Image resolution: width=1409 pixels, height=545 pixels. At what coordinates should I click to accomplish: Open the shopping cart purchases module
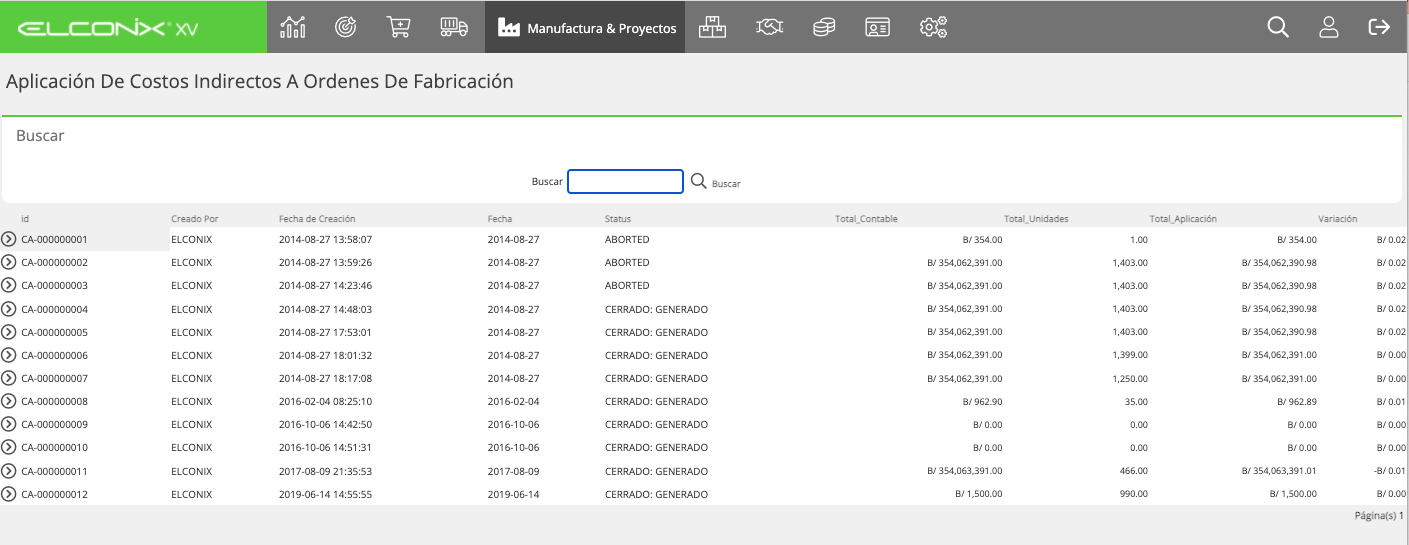point(399,27)
